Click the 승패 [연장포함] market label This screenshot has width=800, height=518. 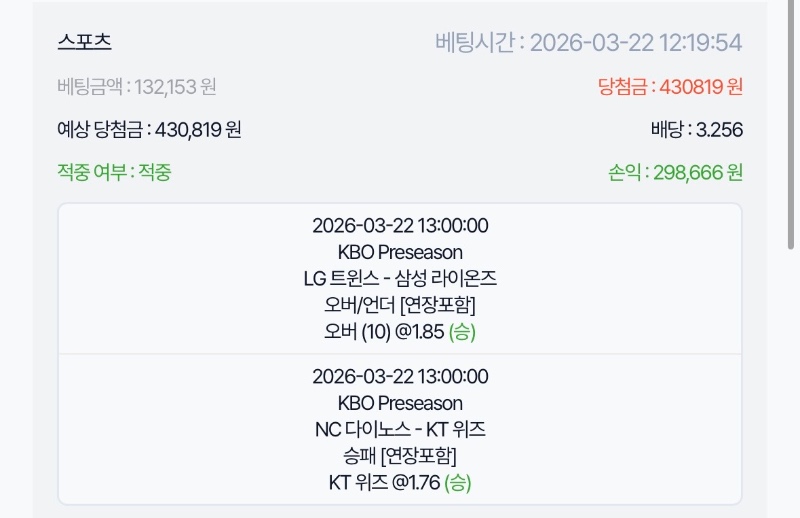pyautogui.click(x=400, y=457)
